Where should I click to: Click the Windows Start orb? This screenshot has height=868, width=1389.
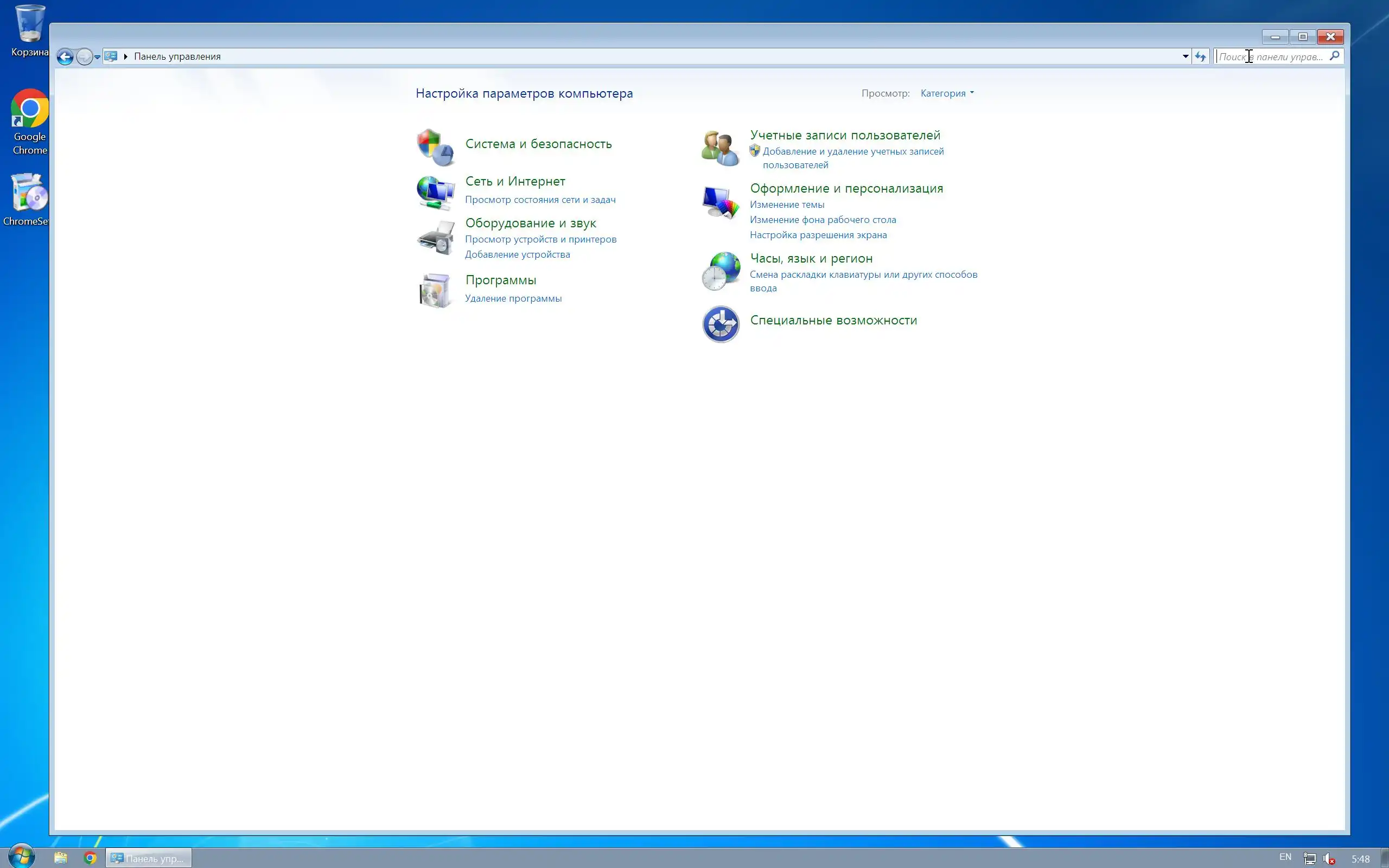point(21,856)
